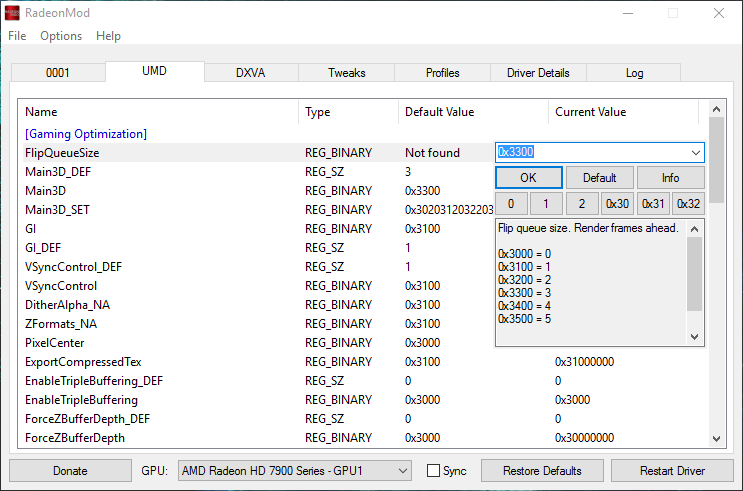The height and width of the screenshot is (491, 743).
Task: Sort by the Name column header
Action: click(159, 112)
